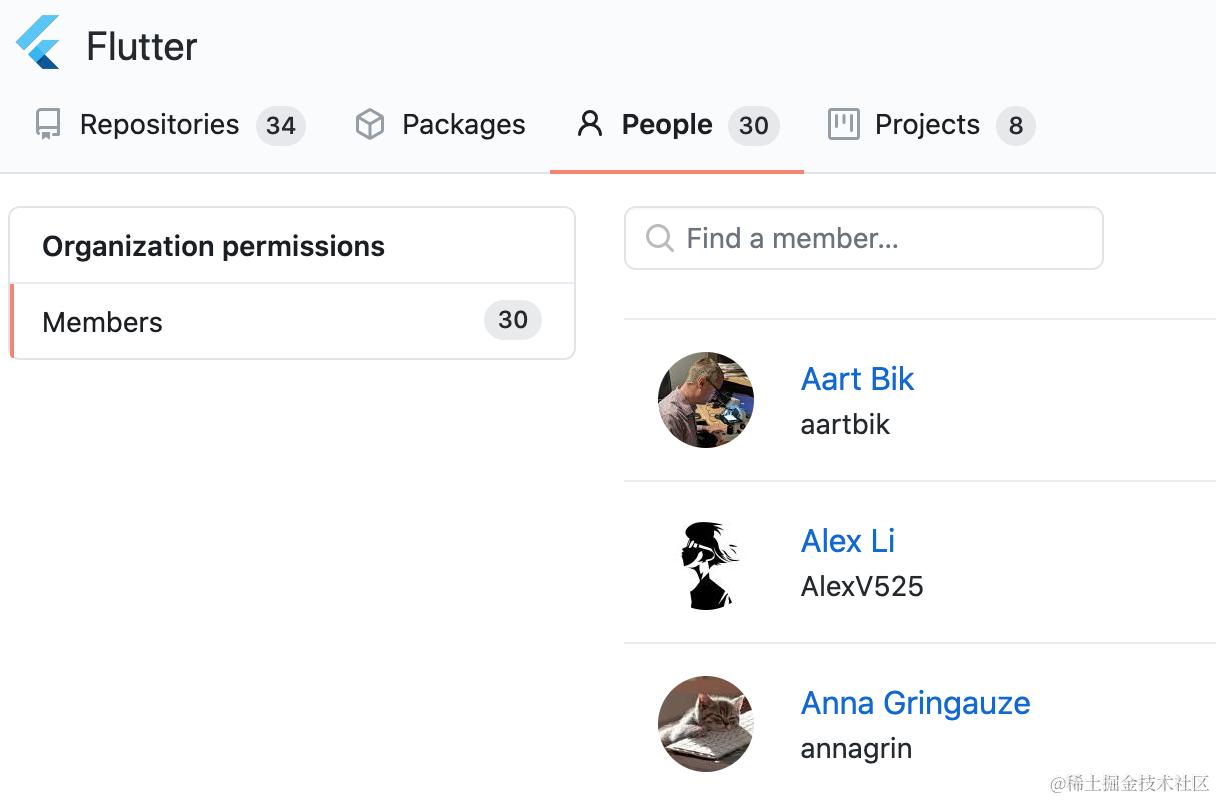Click the Packages cube icon
The height and width of the screenshot is (800, 1216).
pos(370,124)
